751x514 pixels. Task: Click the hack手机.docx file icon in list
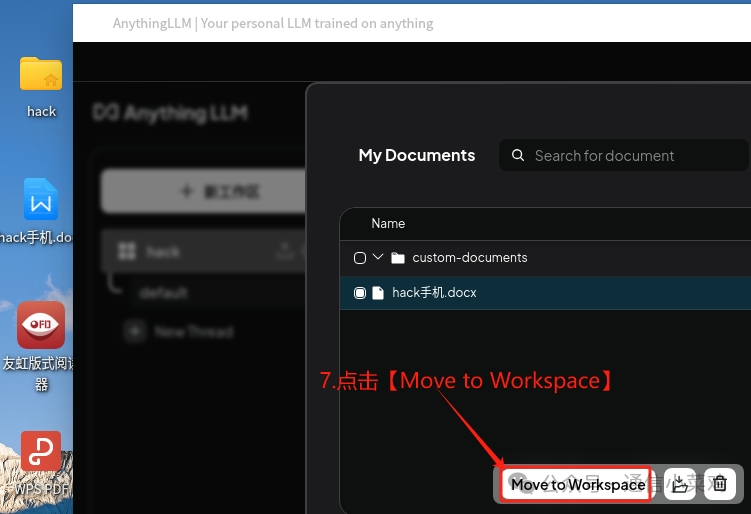pos(378,293)
